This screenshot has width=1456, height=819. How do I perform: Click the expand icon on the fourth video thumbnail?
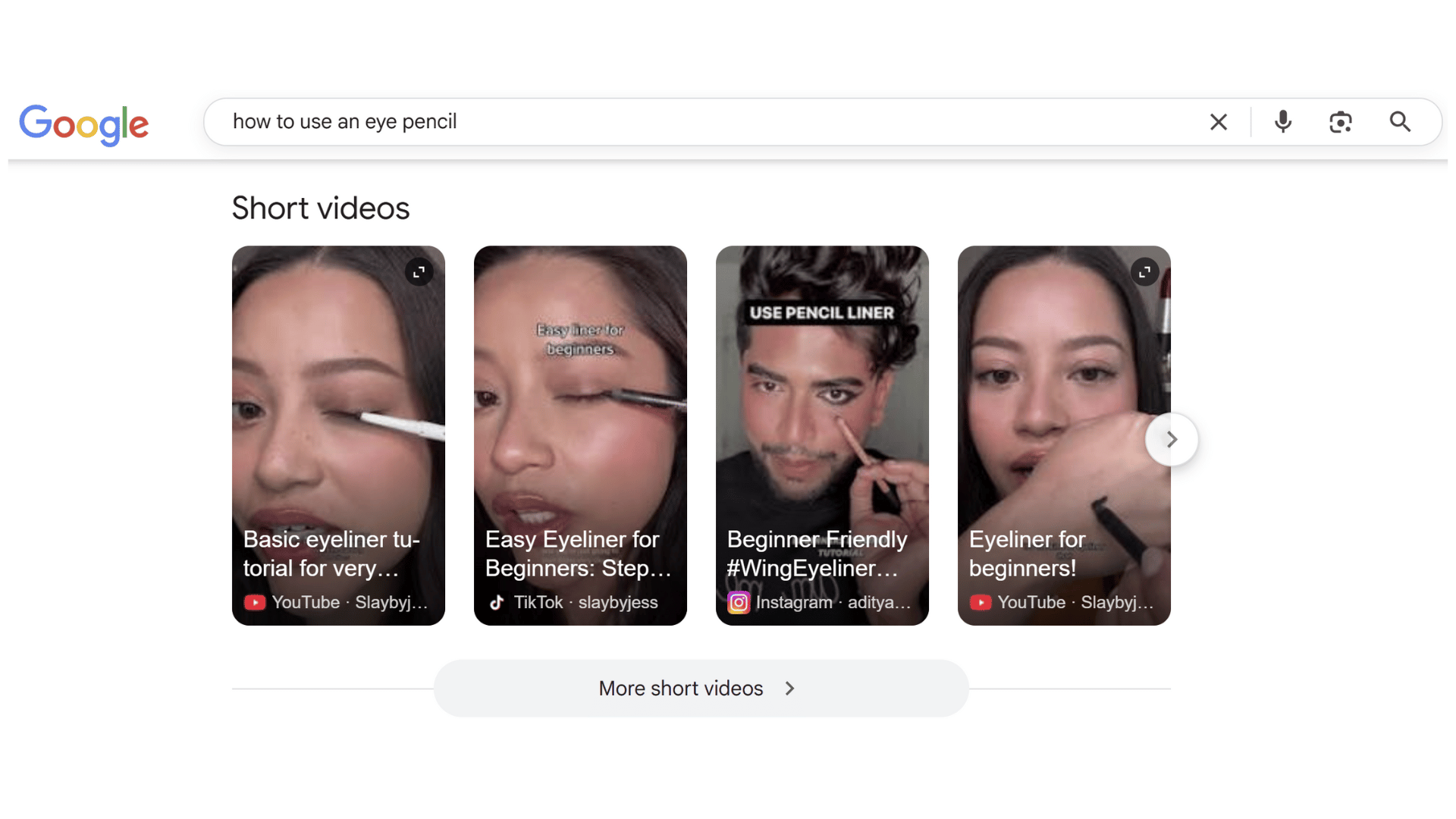[1146, 271]
